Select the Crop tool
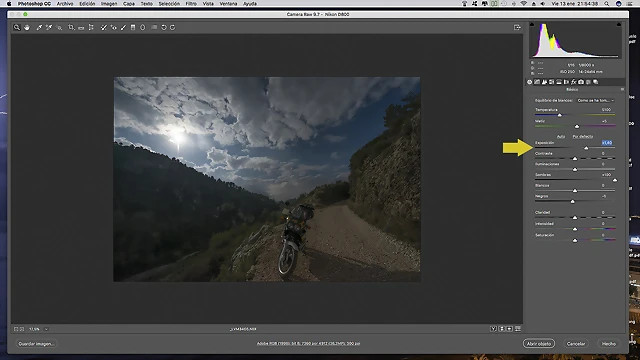The height and width of the screenshot is (360, 640). click(71, 27)
